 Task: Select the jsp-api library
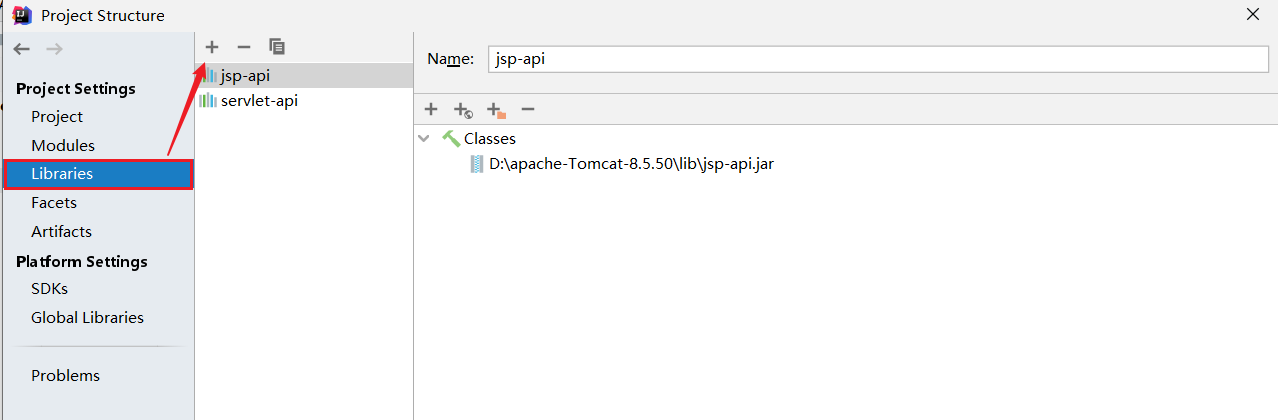(x=304, y=76)
